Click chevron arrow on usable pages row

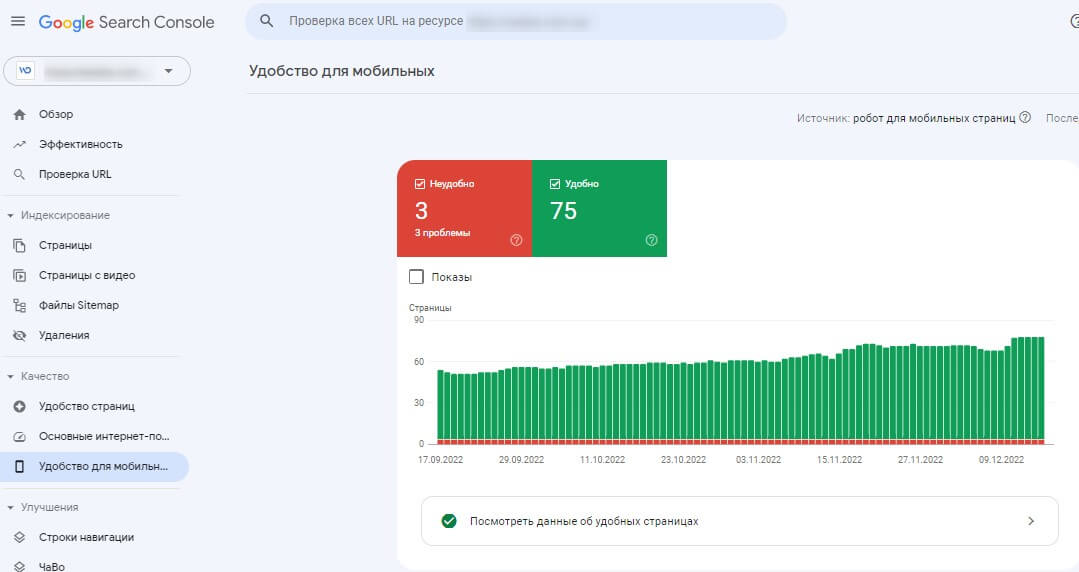(1031, 521)
